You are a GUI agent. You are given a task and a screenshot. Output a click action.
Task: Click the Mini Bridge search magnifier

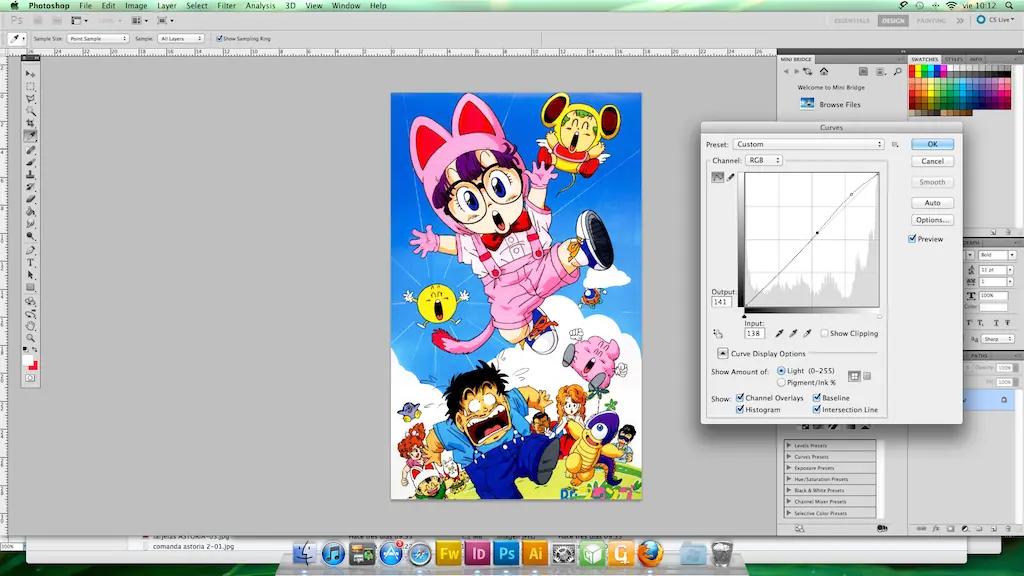(x=898, y=71)
